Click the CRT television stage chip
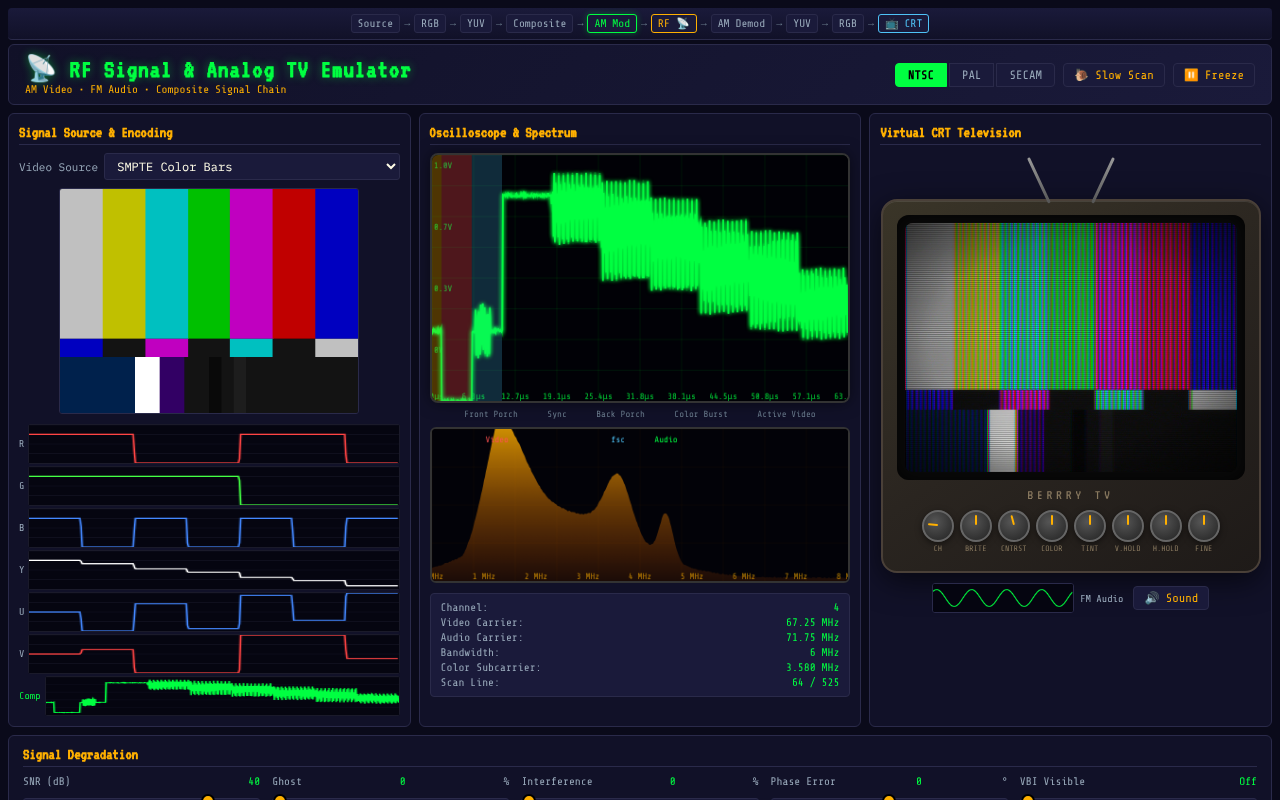The image size is (1280, 800). click(903, 23)
